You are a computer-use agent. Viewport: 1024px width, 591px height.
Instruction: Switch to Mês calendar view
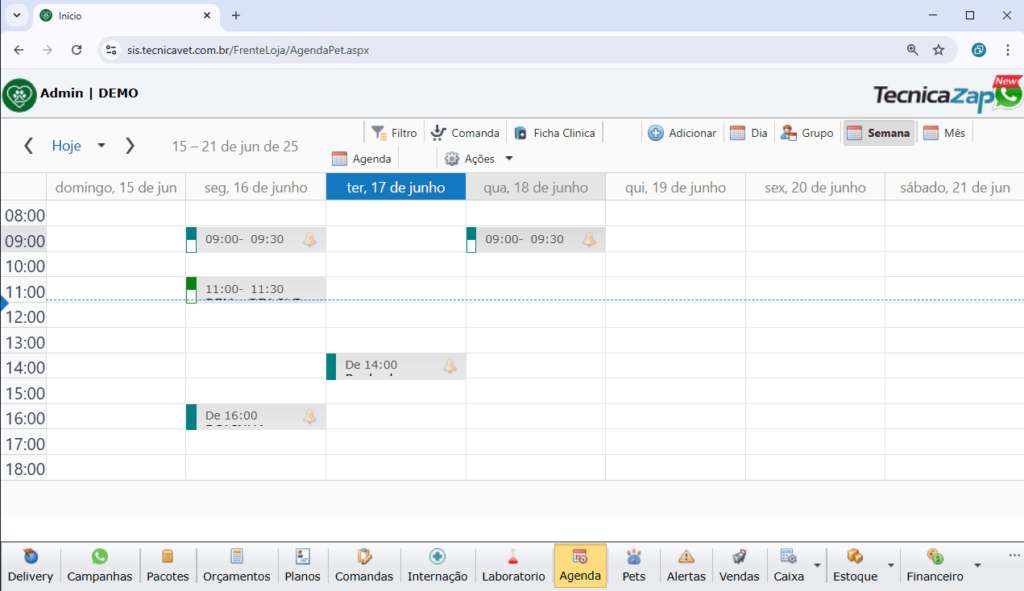(x=944, y=133)
